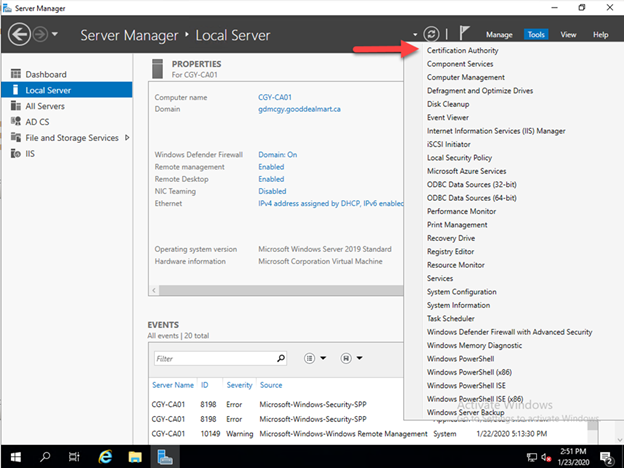Open Event Viewer from the list
The image size is (624, 468).
448,117
